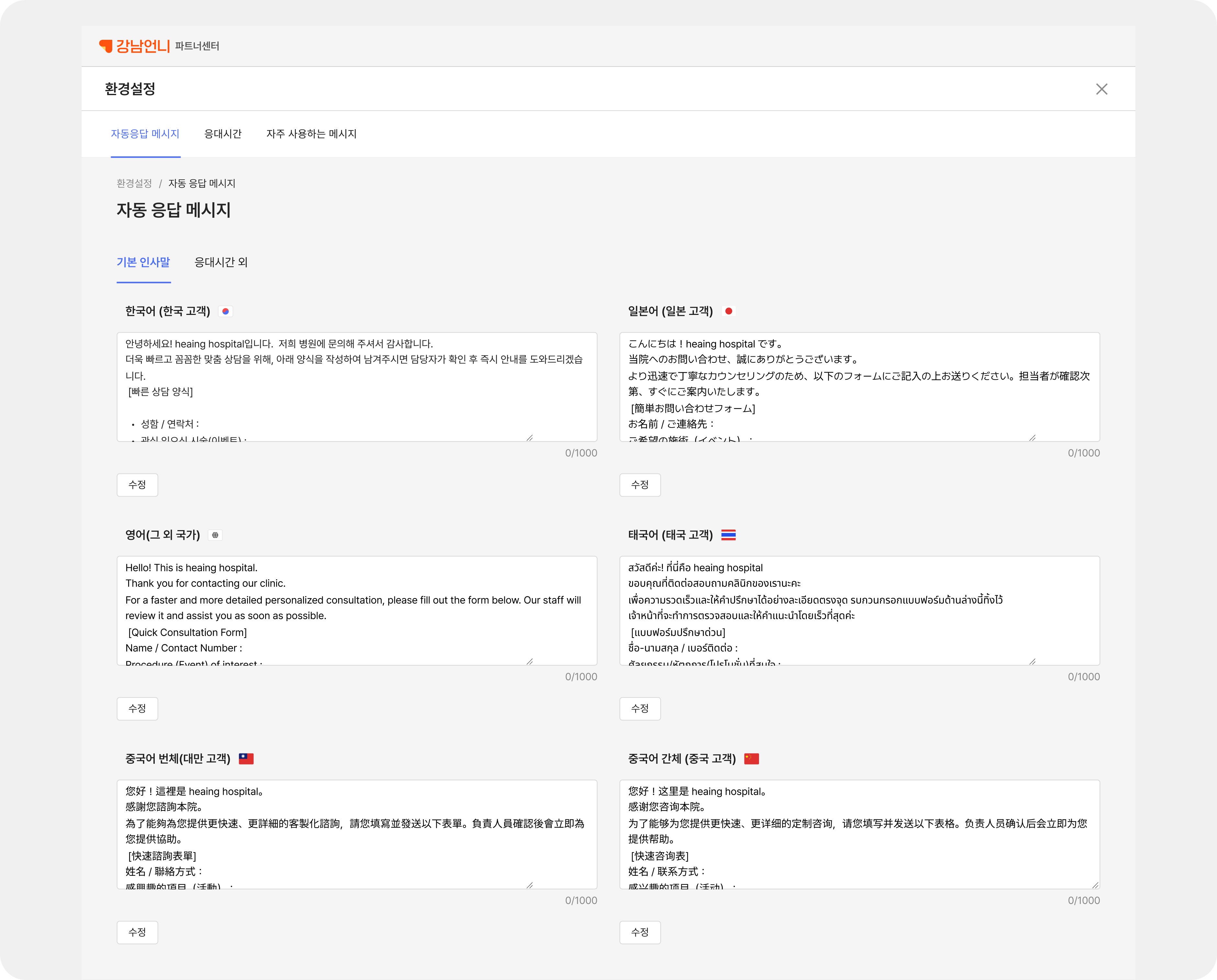Click the Japanese flag icon

[728, 311]
